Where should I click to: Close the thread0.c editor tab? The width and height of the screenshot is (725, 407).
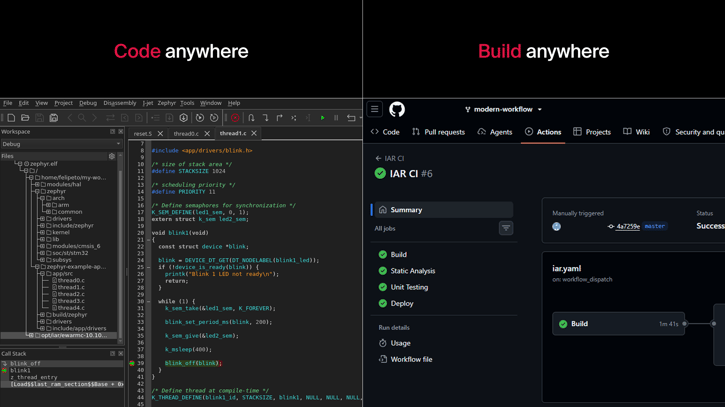click(x=207, y=134)
